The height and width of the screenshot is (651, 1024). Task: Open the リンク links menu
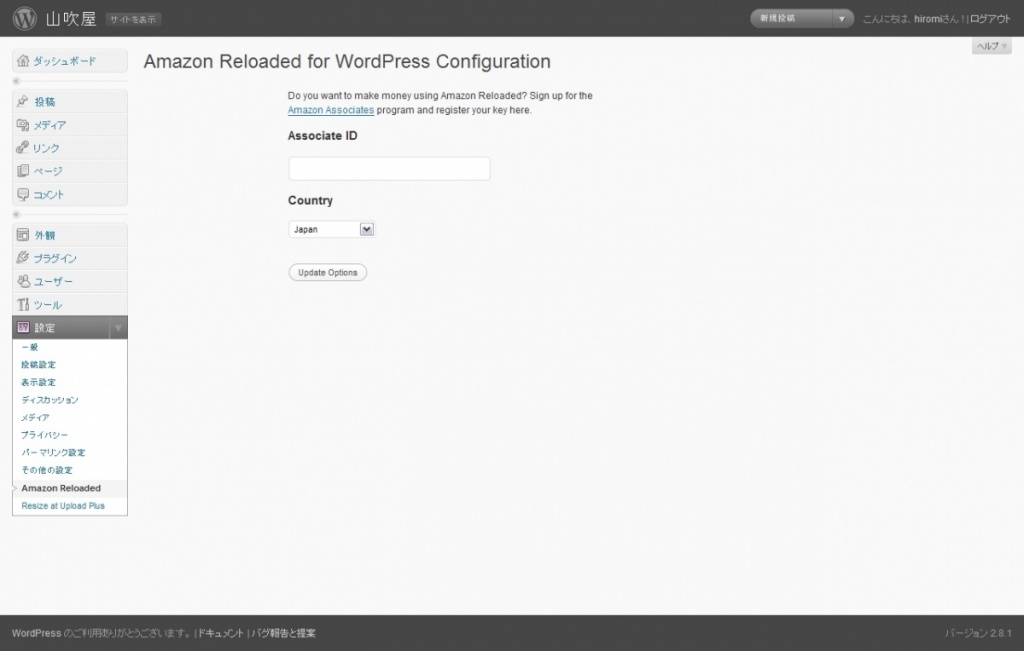46,148
